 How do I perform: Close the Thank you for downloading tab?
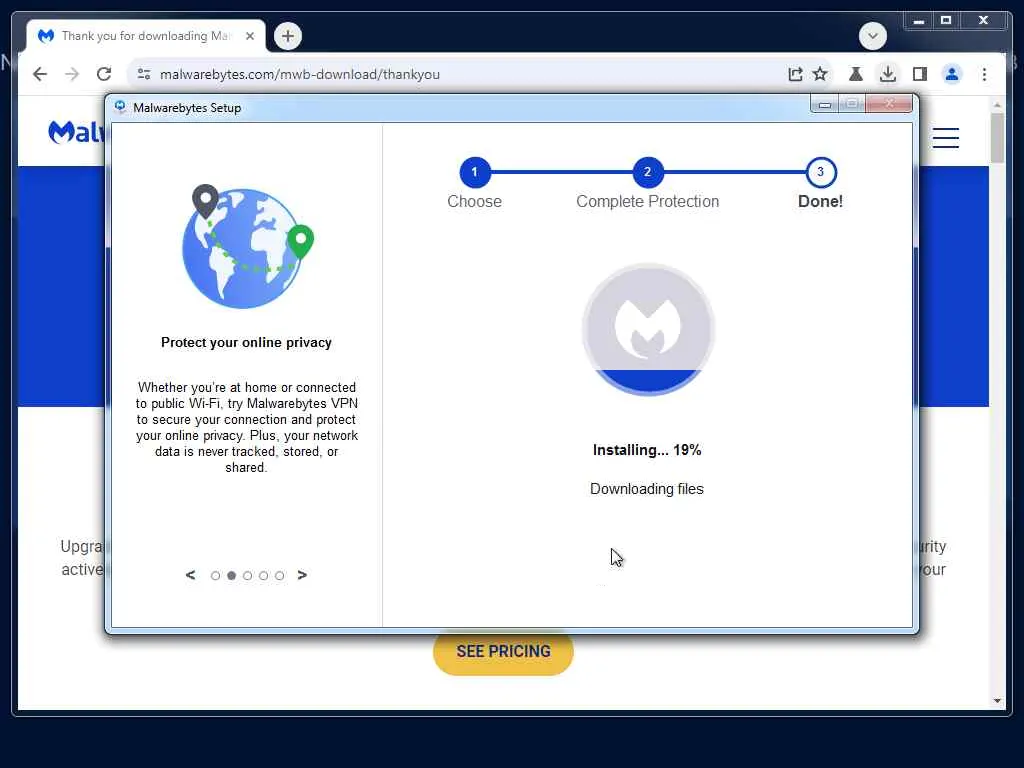[x=249, y=36]
